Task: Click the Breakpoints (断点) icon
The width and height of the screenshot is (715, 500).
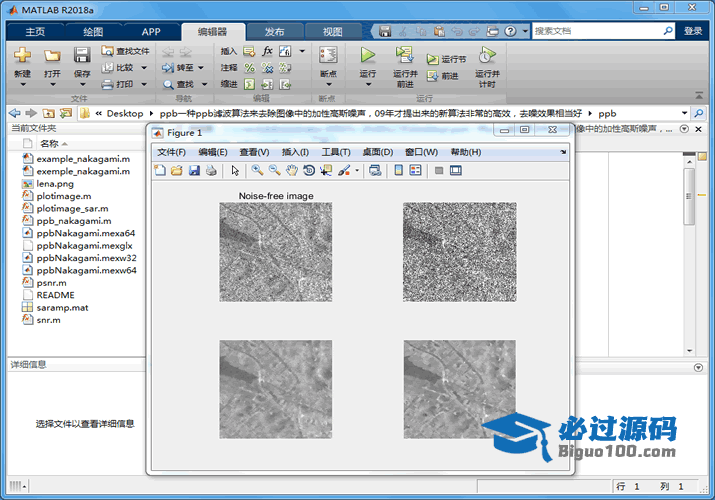Action: tap(328, 55)
